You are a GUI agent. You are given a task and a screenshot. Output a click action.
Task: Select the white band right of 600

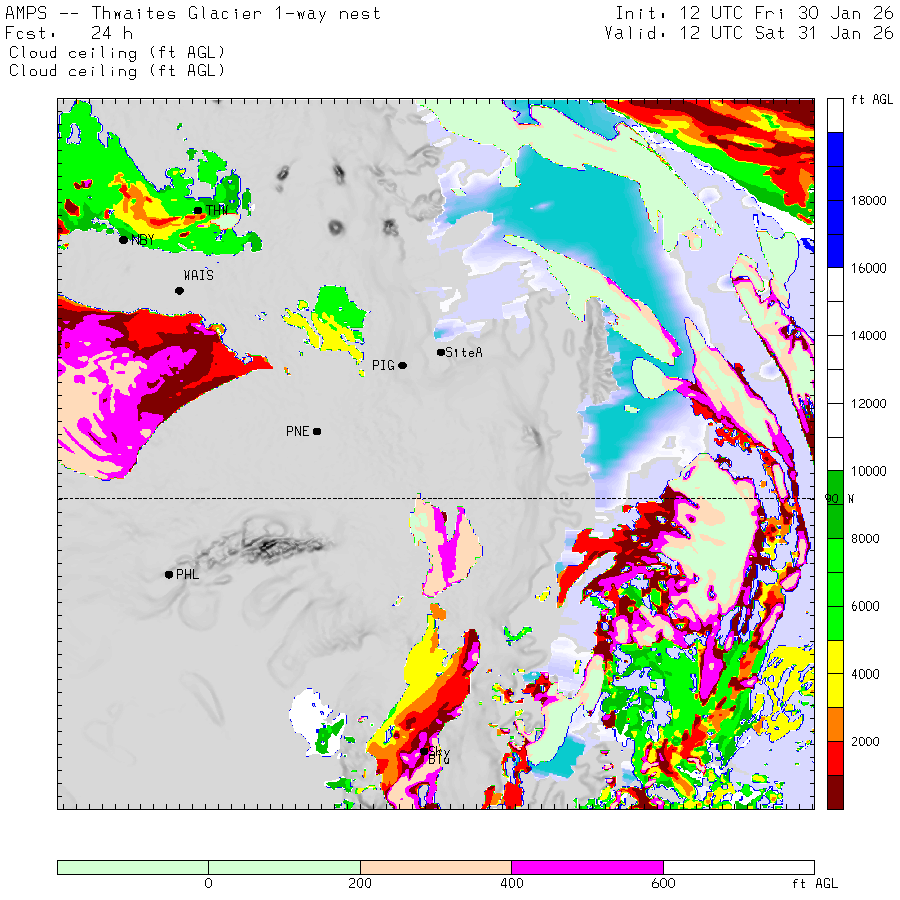point(739,867)
